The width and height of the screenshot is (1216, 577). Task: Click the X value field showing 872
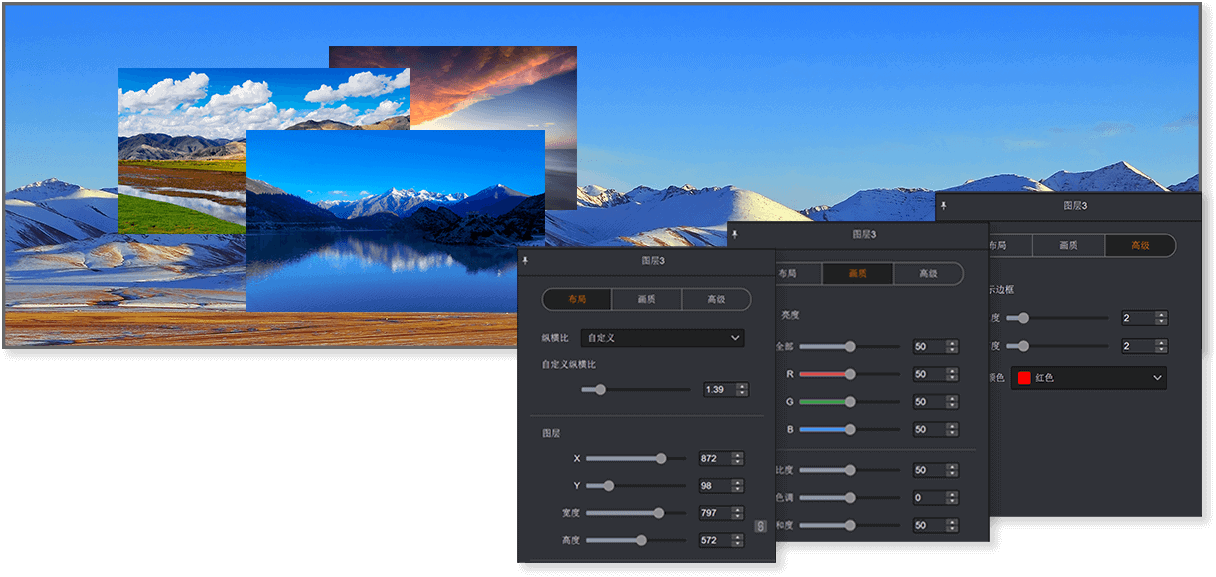coord(714,458)
